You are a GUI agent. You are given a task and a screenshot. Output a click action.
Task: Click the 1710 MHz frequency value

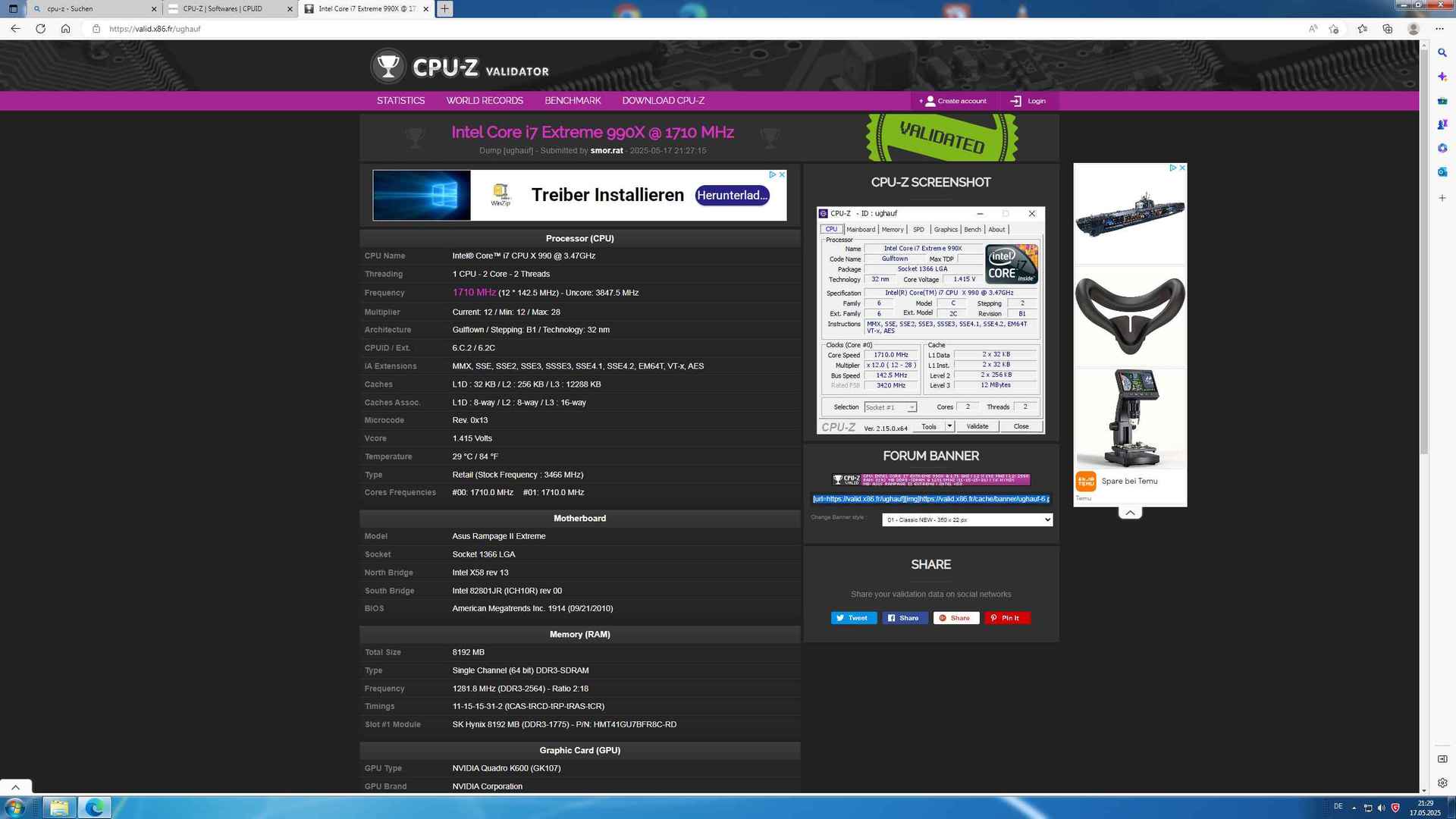pos(474,293)
